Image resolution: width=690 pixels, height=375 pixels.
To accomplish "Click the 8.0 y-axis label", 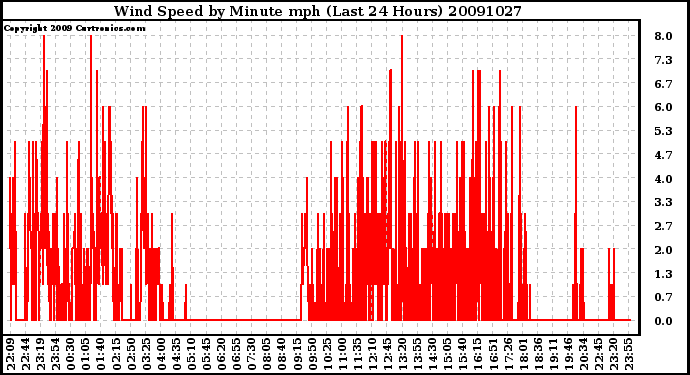I will [x=663, y=36].
